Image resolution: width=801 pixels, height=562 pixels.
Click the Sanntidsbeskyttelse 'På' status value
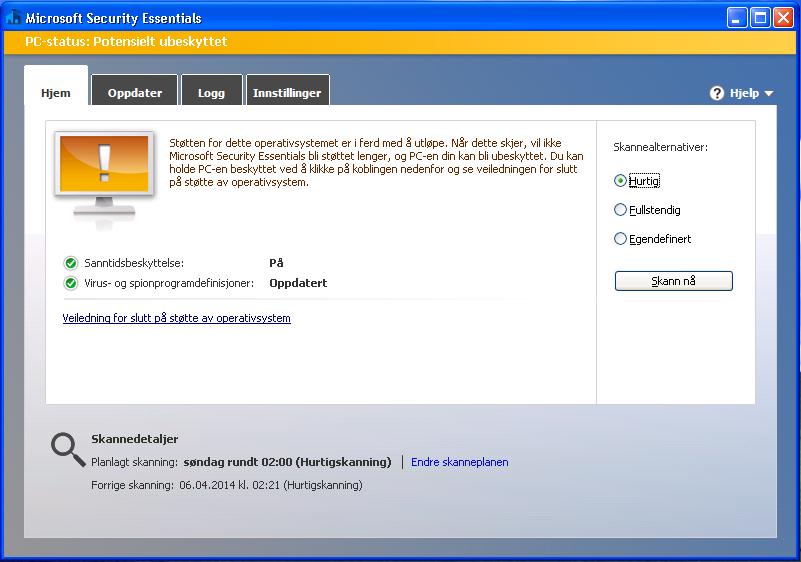tap(276, 263)
